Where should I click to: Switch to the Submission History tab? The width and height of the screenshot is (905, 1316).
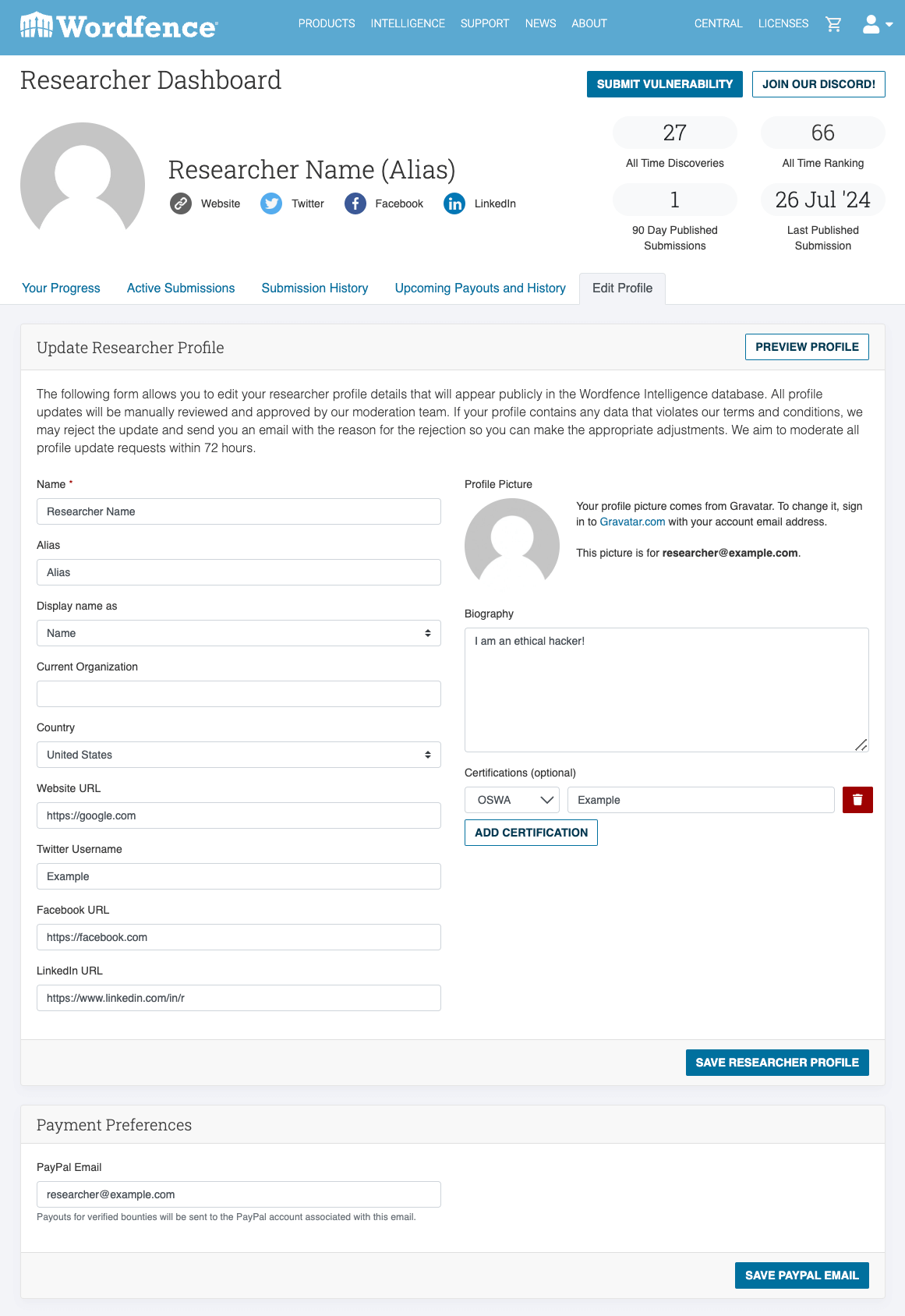tap(315, 288)
